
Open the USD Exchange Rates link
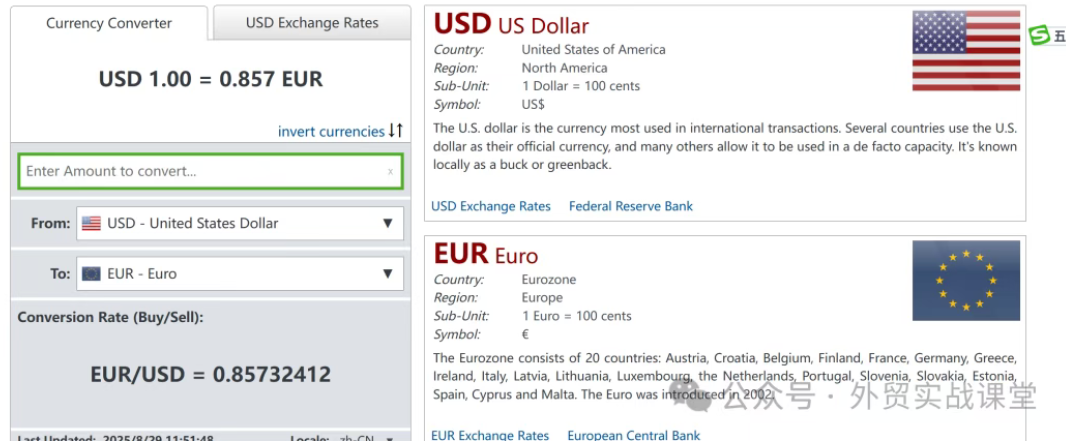click(x=491, y=206)
